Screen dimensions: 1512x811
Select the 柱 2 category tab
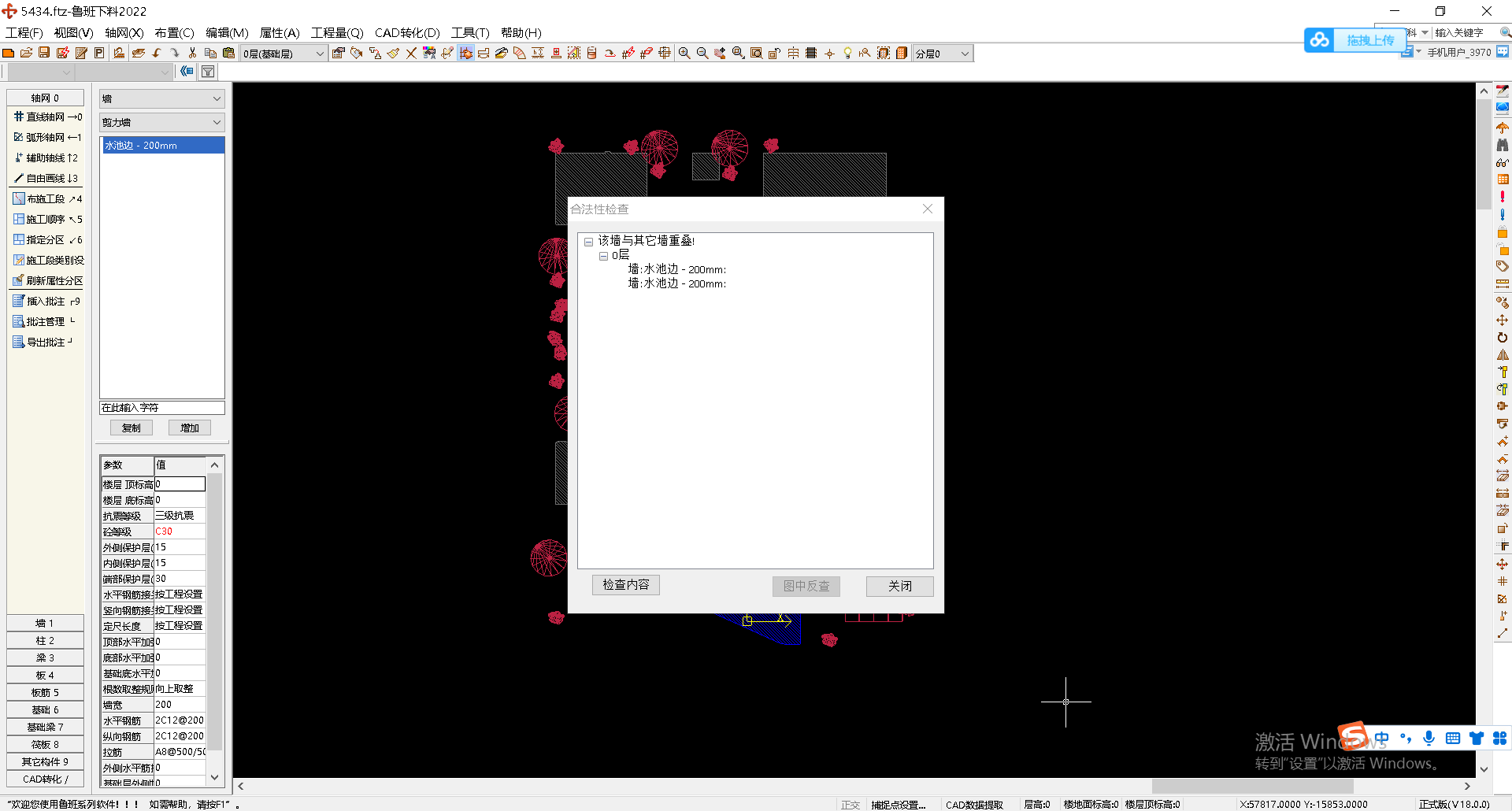(45, 640)
